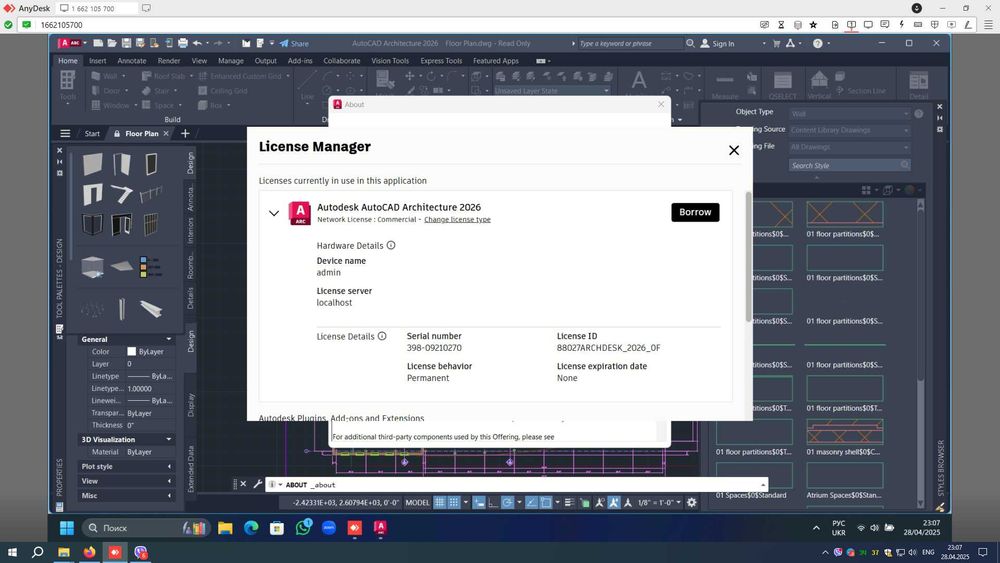This screenshot has width=1000, height=563.
Task: Collapse the General properties section
Action: pos(168,339)
